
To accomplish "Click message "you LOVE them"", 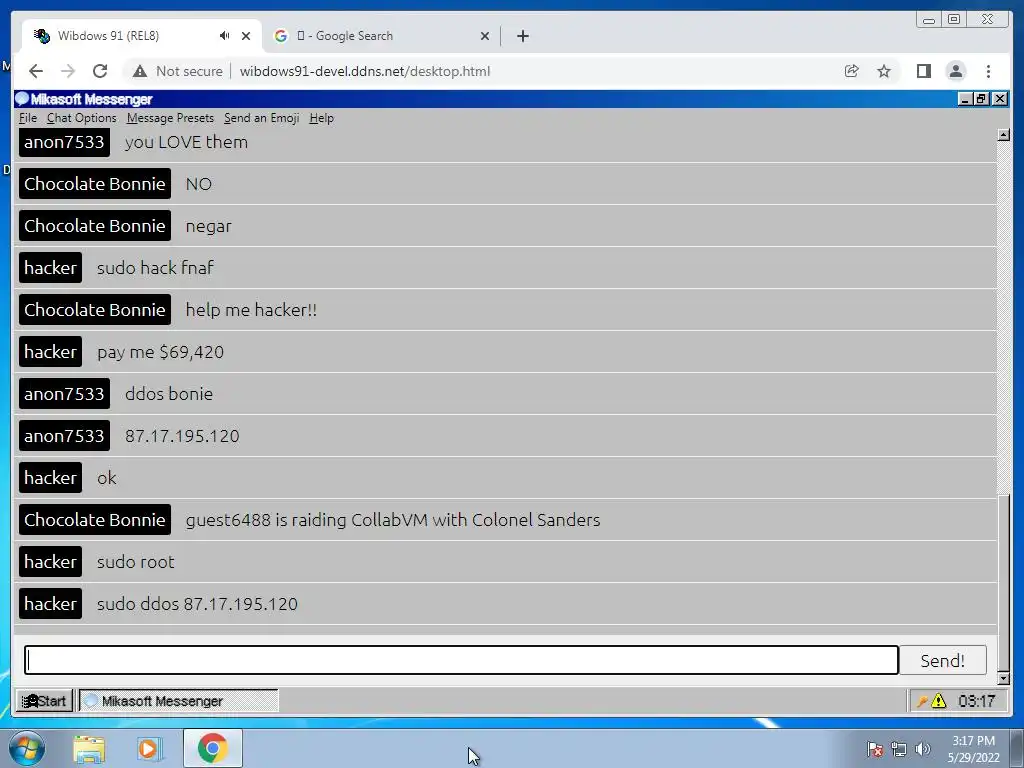I will 186,142.
